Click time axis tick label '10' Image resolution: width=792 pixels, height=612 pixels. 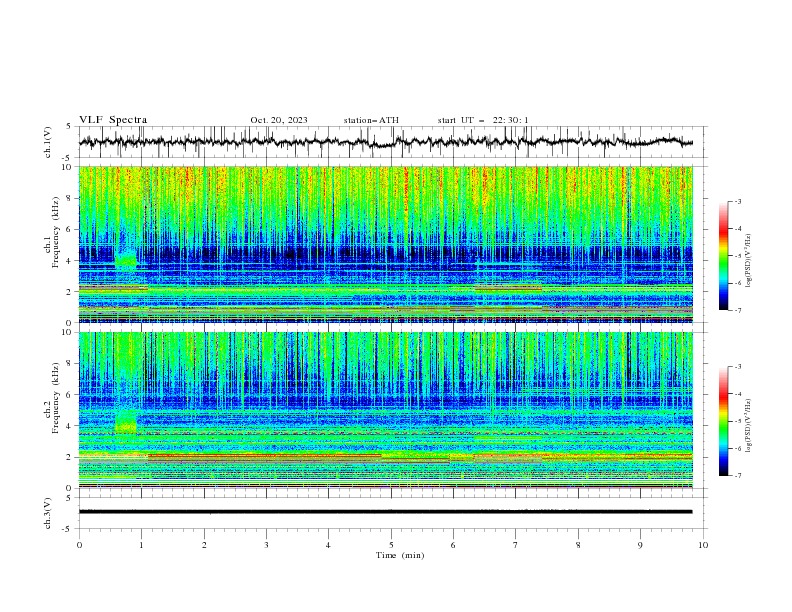703,545
